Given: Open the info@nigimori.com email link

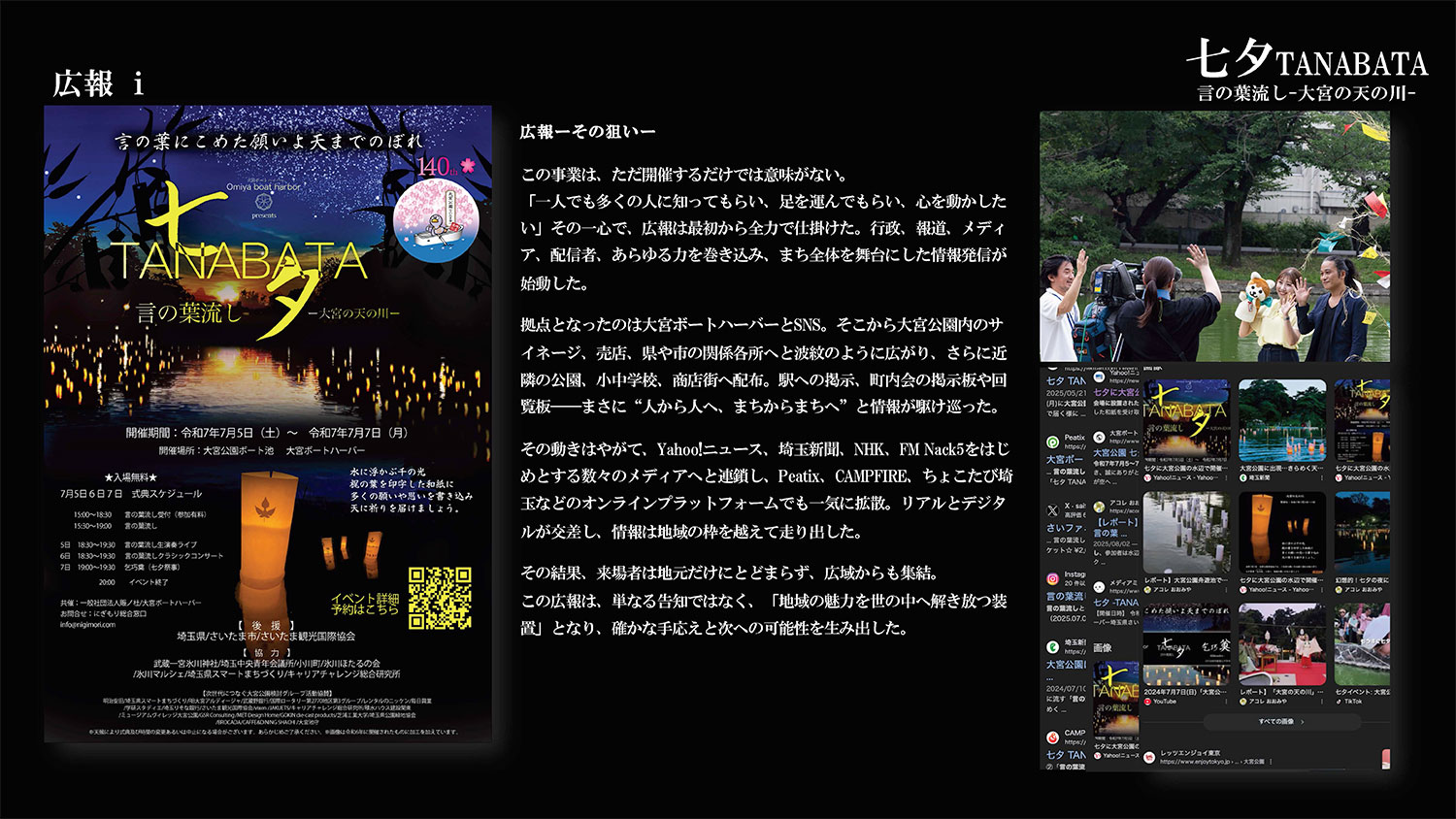Looking at the screenshot, I should pos(87,625).
